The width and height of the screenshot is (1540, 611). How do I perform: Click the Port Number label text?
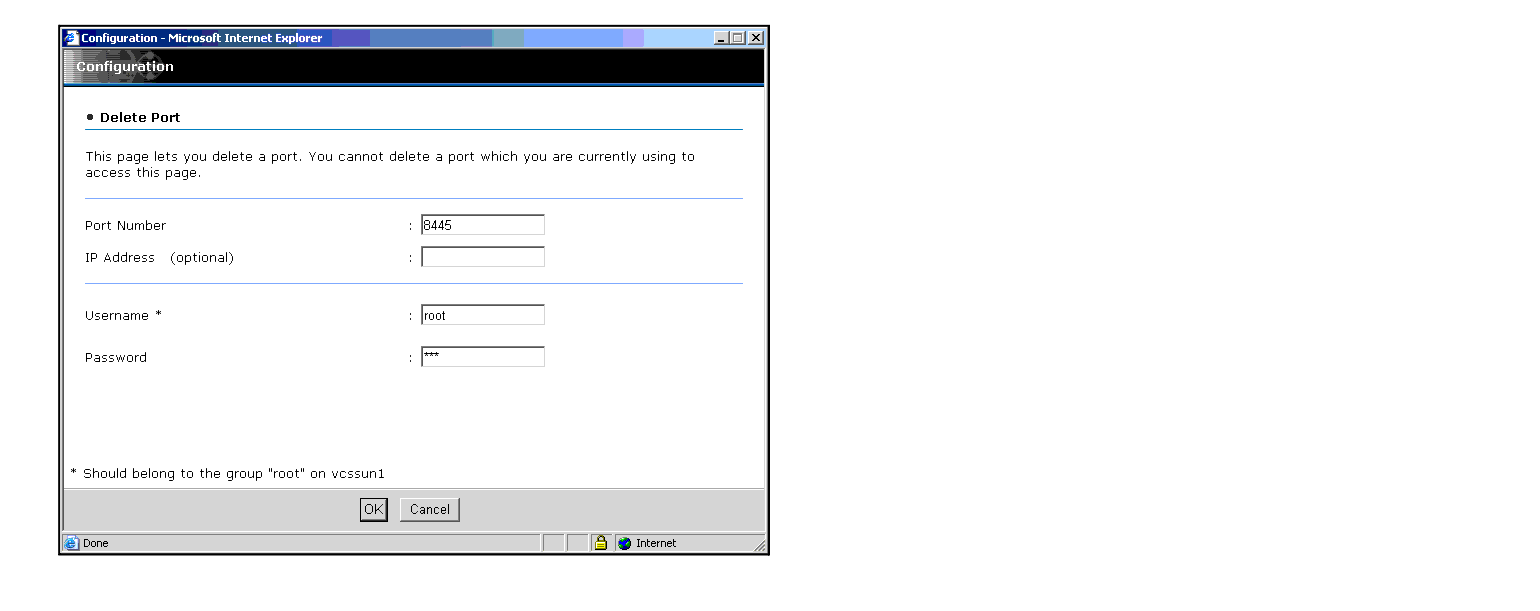(x=125, y=226)
